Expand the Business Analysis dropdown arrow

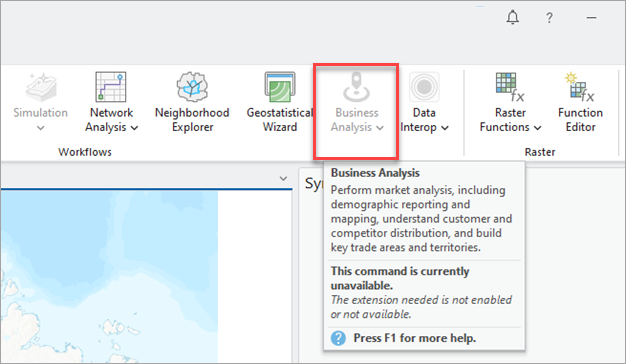(x=380, y=128)
